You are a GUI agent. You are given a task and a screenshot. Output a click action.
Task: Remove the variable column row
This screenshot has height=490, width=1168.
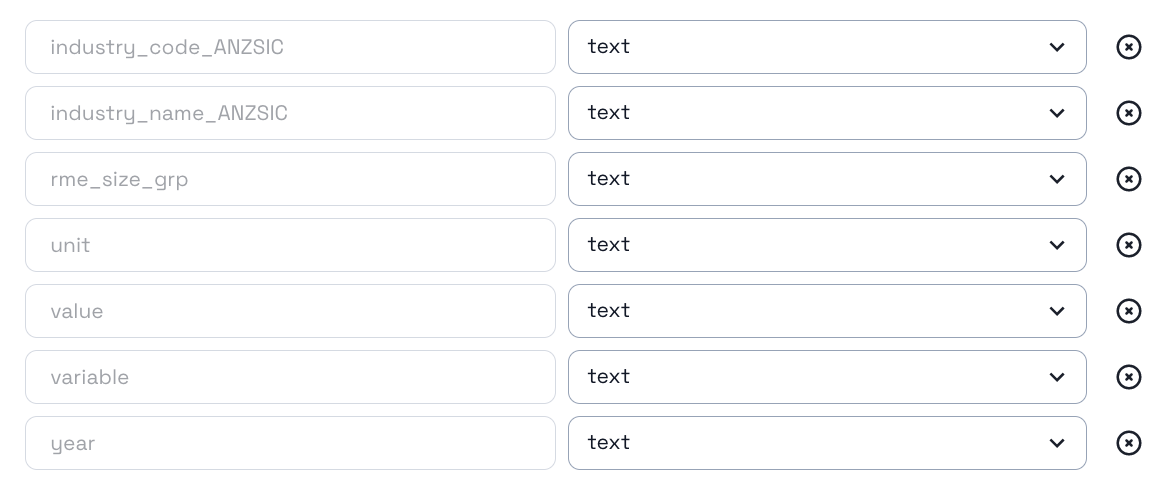pos(1128,377)
